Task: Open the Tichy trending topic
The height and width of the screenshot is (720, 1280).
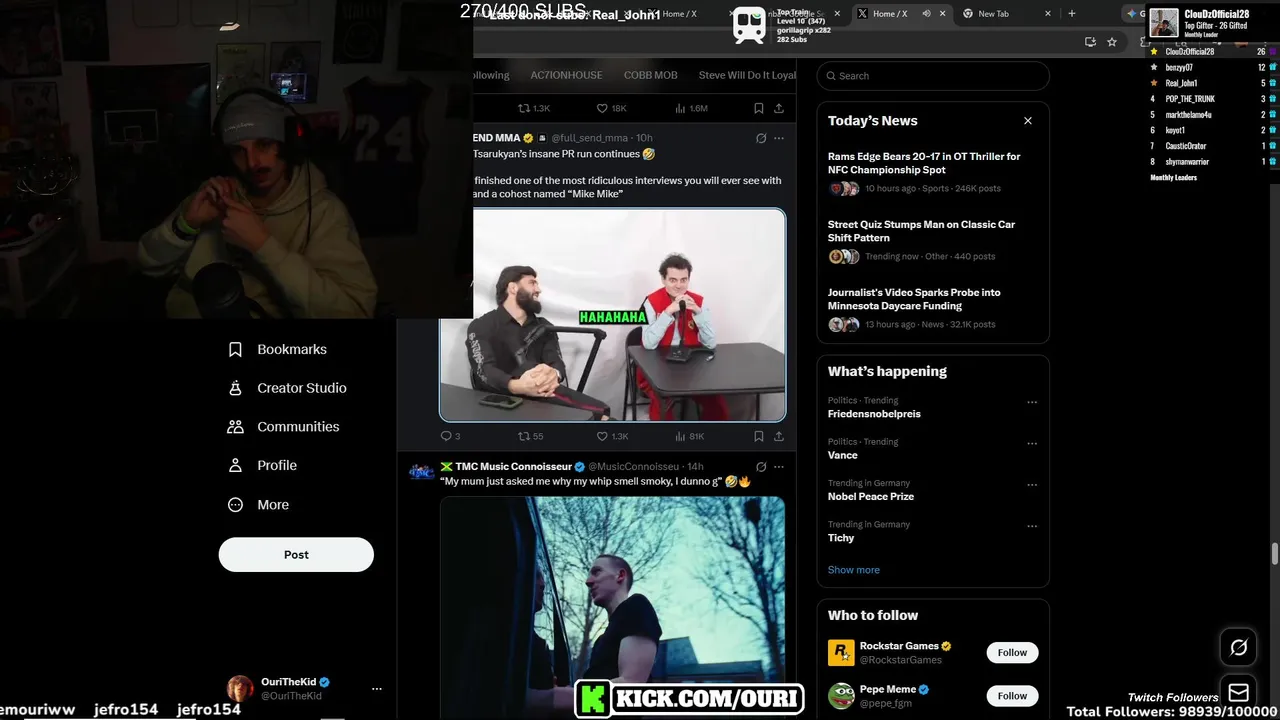Action: [841, 538]
